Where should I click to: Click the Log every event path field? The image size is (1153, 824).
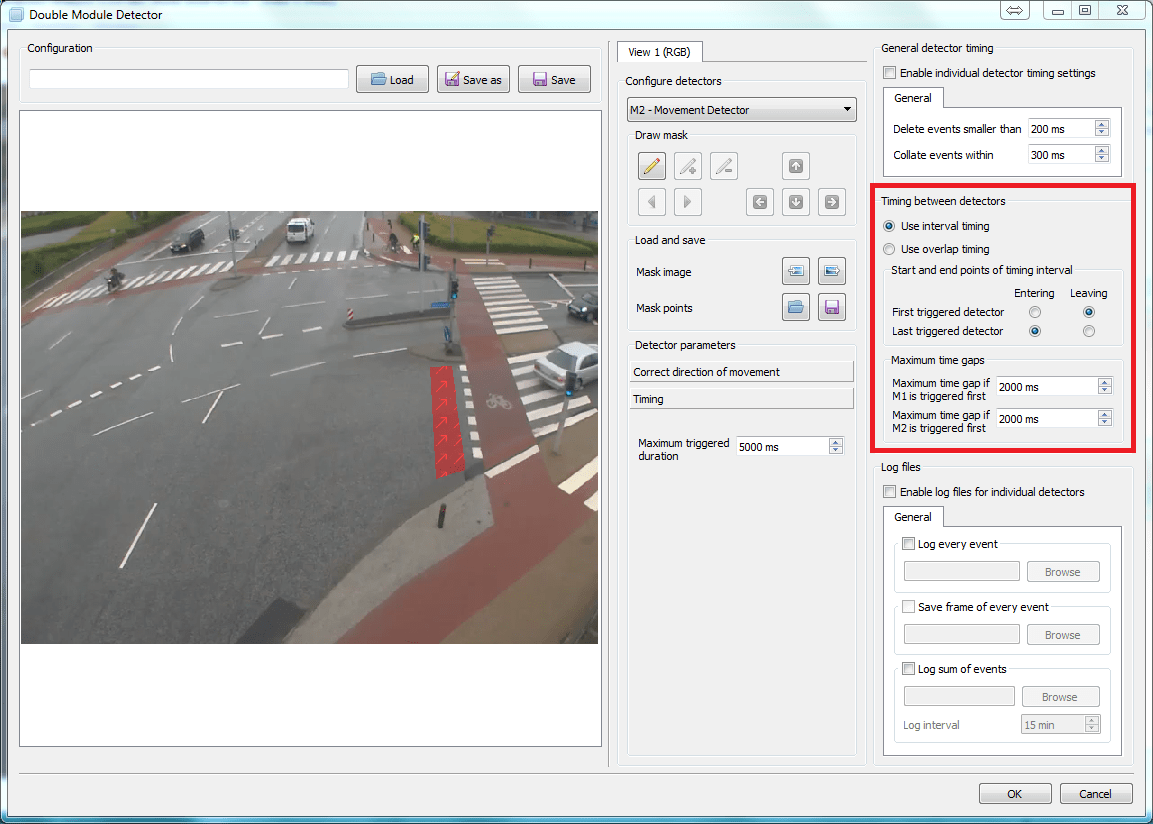(962, 572)
